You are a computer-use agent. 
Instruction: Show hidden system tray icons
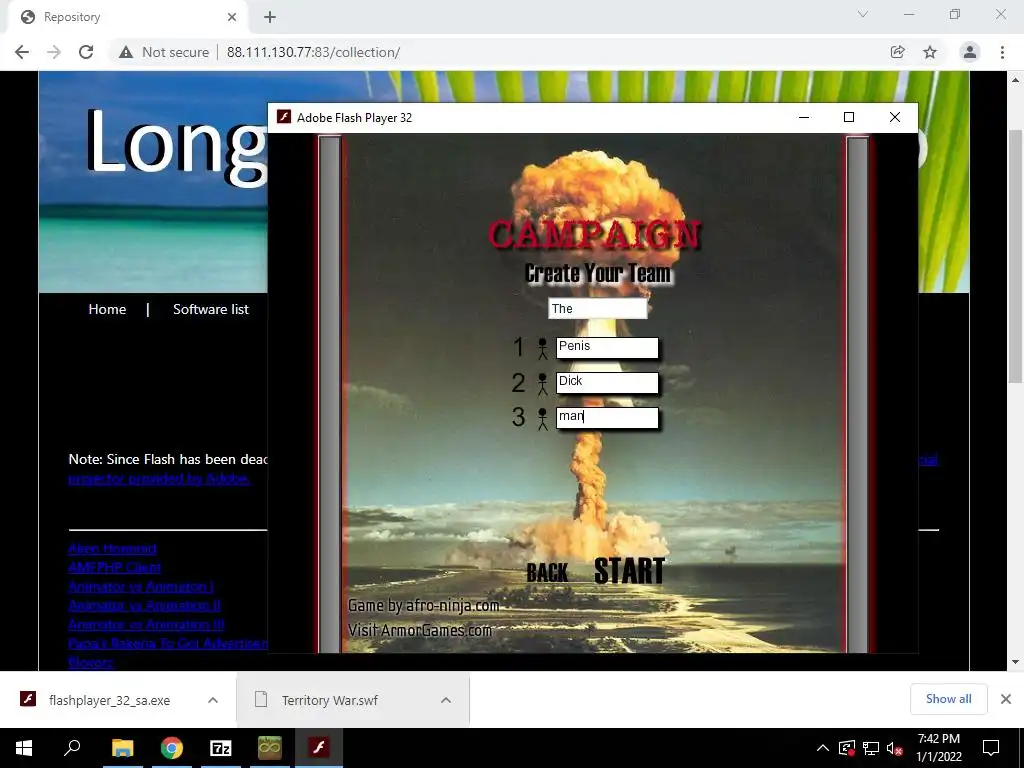pyautogui.click(x=823, y=748)
